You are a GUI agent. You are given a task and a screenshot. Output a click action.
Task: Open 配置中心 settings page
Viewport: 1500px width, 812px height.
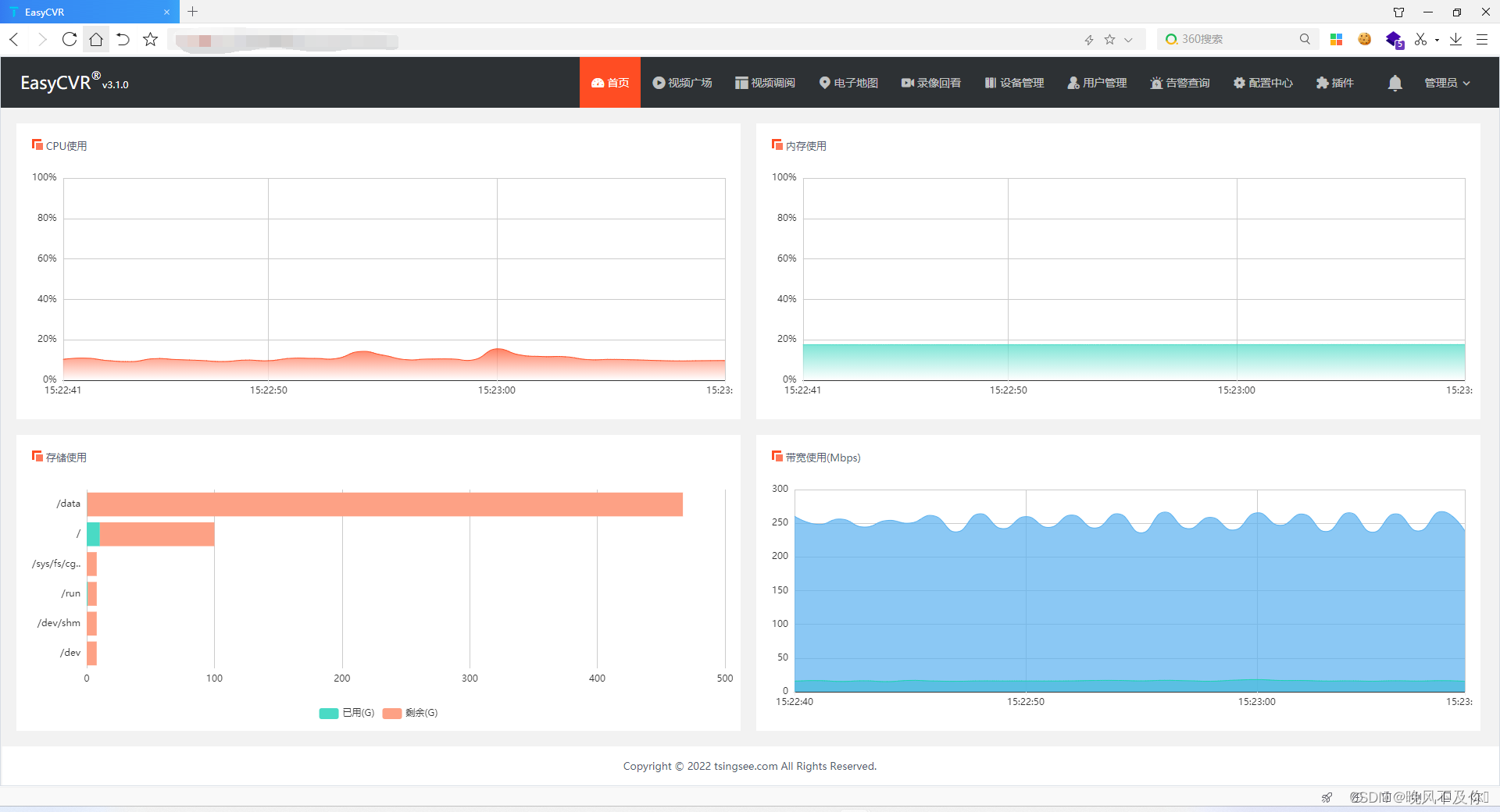click(1262, 83)
